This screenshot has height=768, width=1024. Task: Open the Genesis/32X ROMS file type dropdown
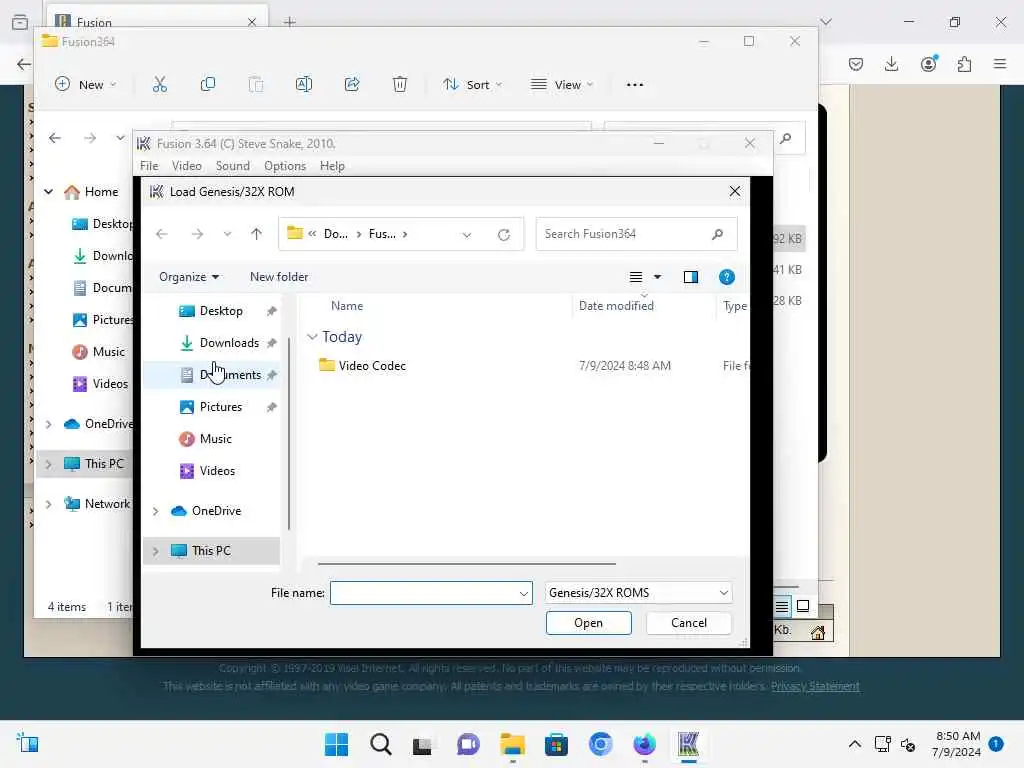638,593
